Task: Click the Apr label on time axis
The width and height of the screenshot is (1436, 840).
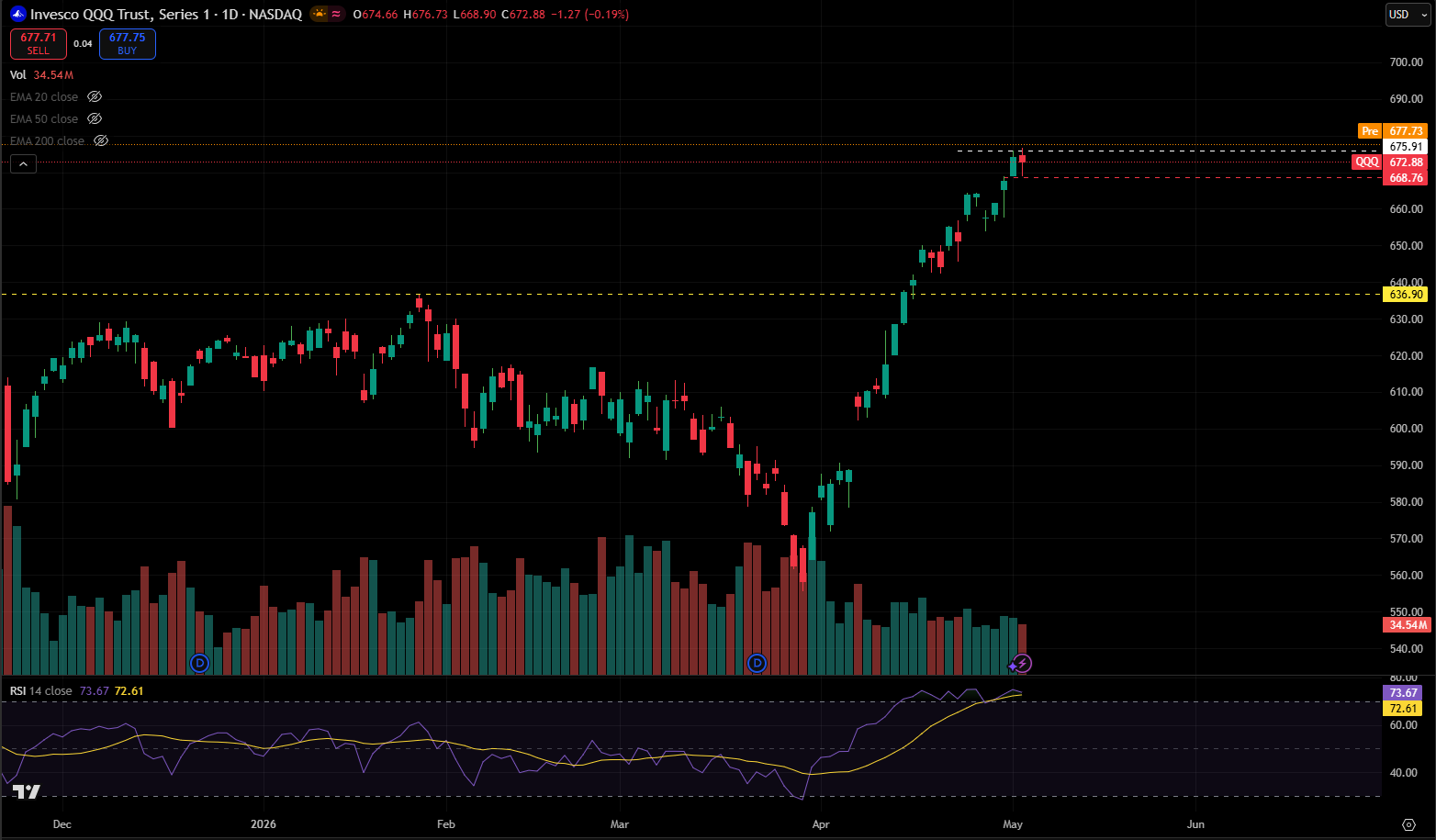Action: [x=821, y=824]
